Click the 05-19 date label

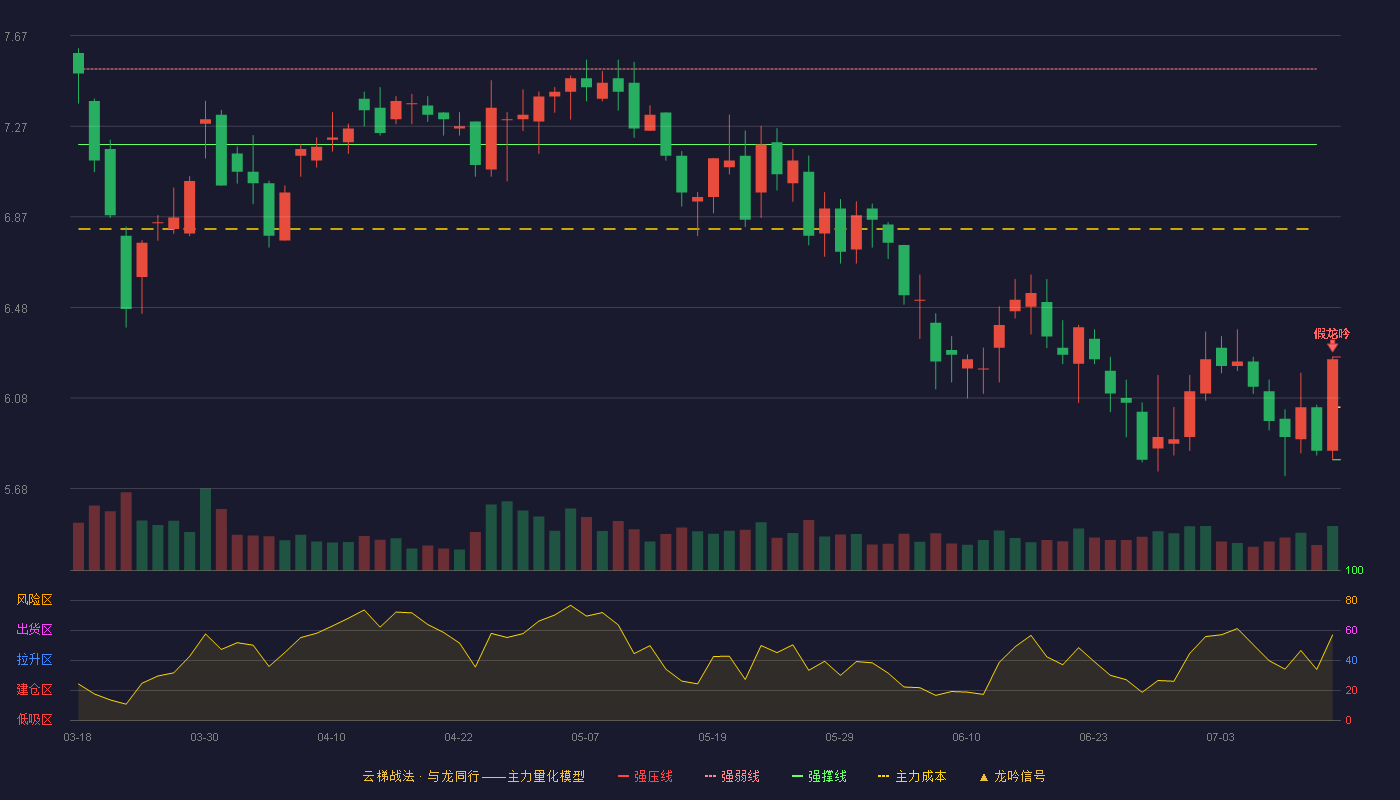pyautogui.click(x=712, y=737)
